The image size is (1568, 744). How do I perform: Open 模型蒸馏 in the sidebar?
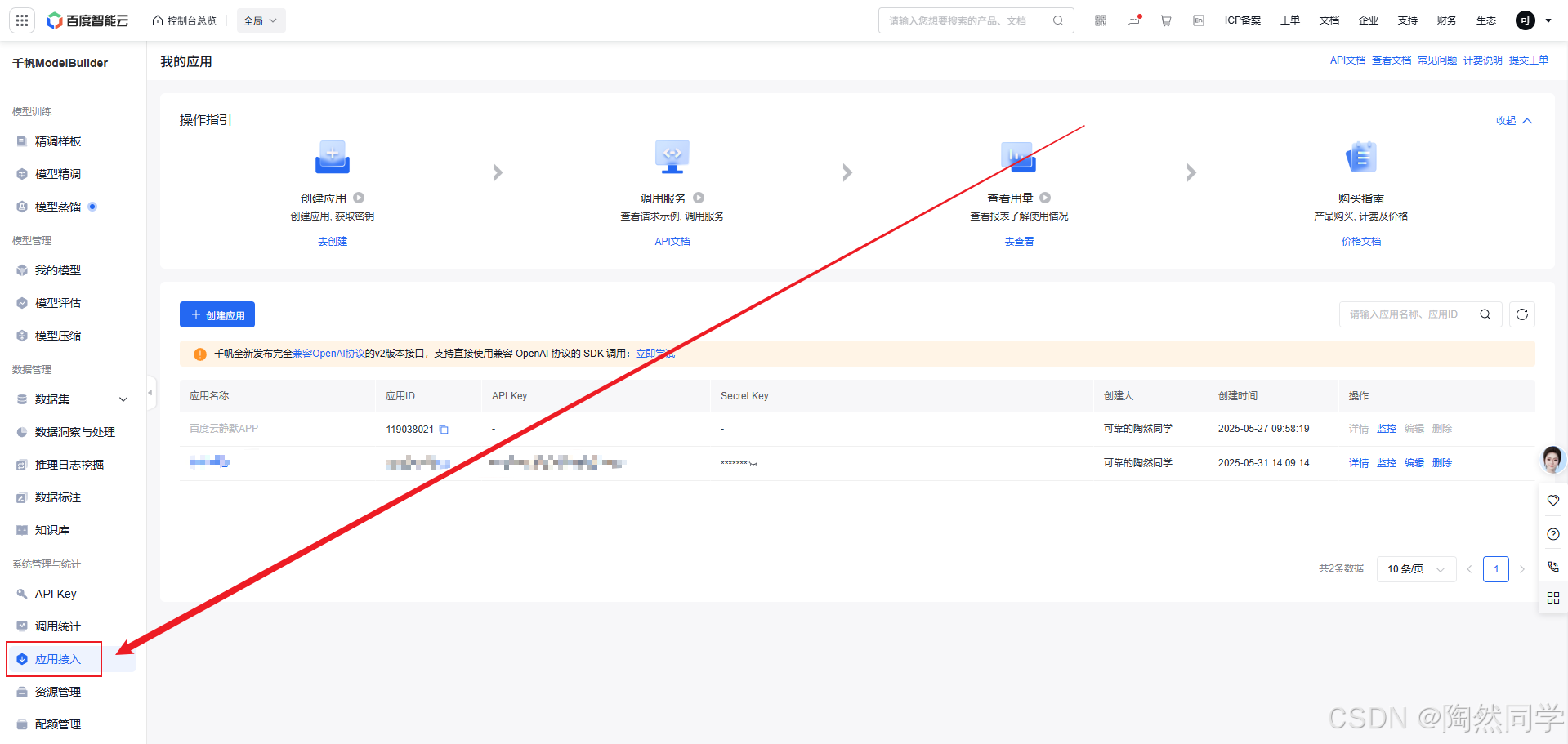58,207
